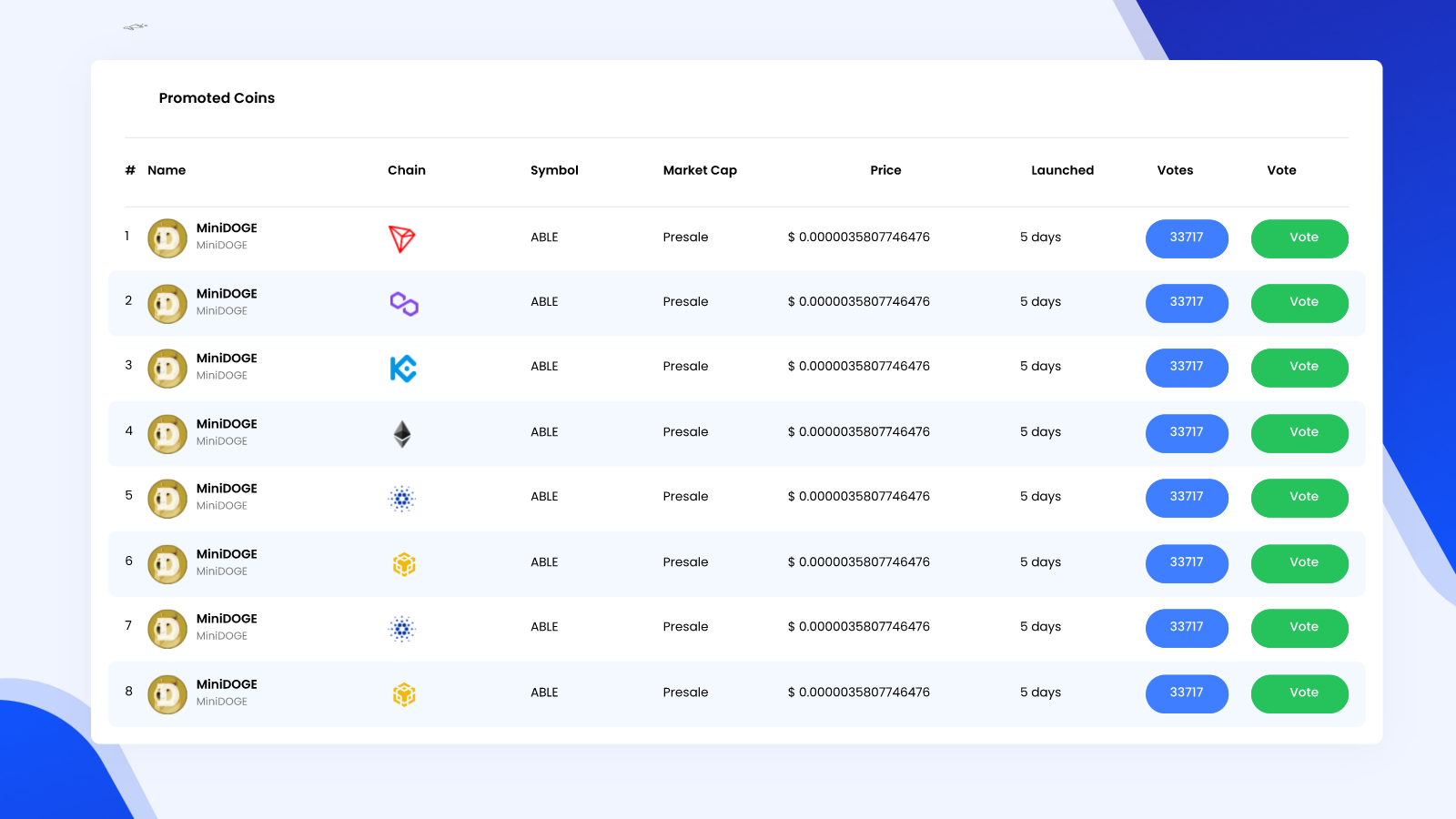Click the 33717 votes badge in row 8
This screenshot has height=819, width=1456.
tap(1187, 693)
